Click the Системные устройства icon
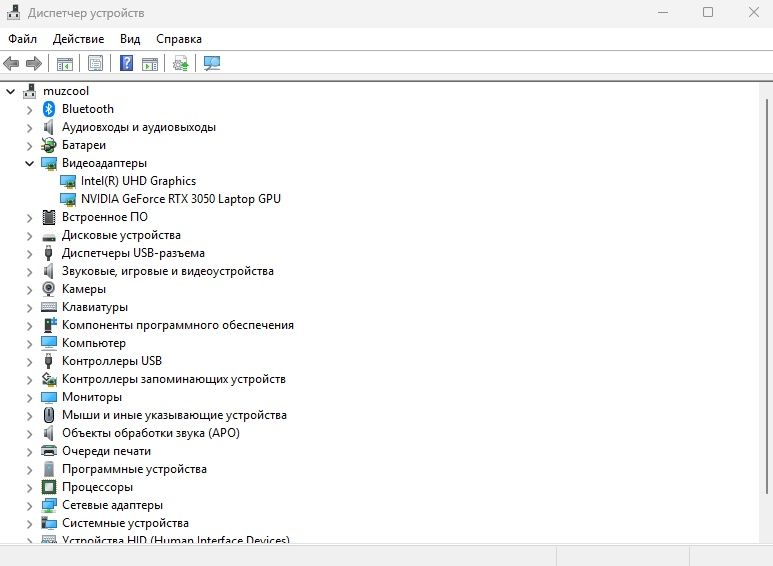The height and width of the screenshot is (566, 773). pos(49,523)
